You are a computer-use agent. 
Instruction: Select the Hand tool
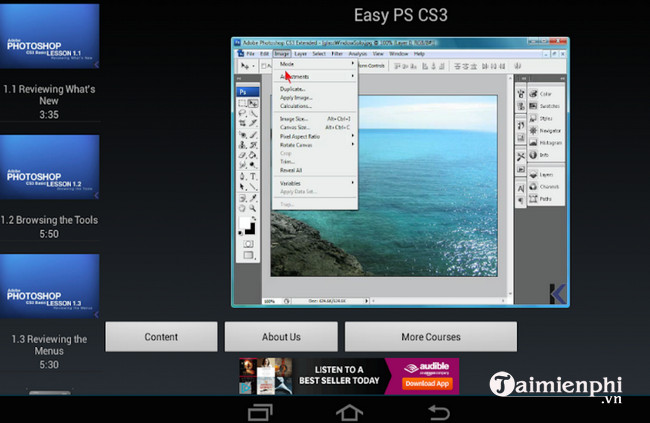tap(243, 209)
